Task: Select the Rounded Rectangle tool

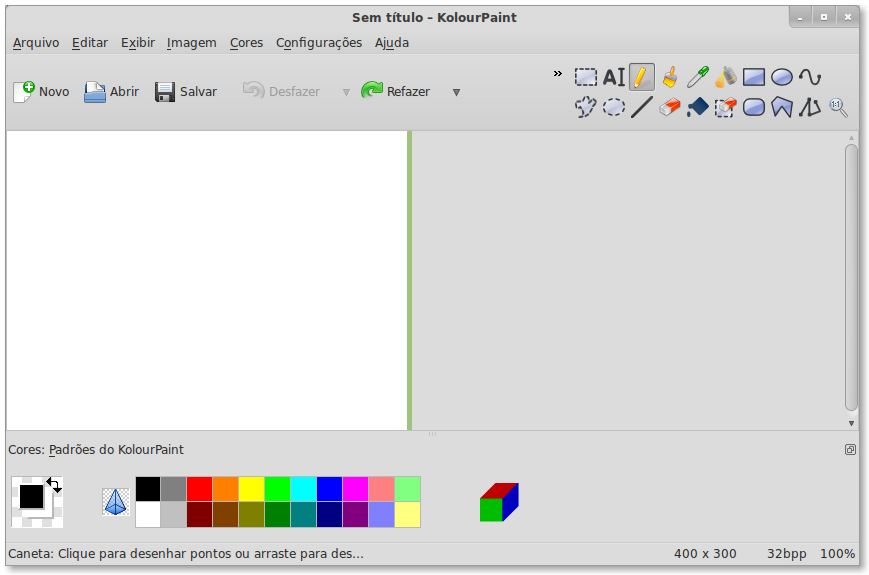Action: coord(754,107)
